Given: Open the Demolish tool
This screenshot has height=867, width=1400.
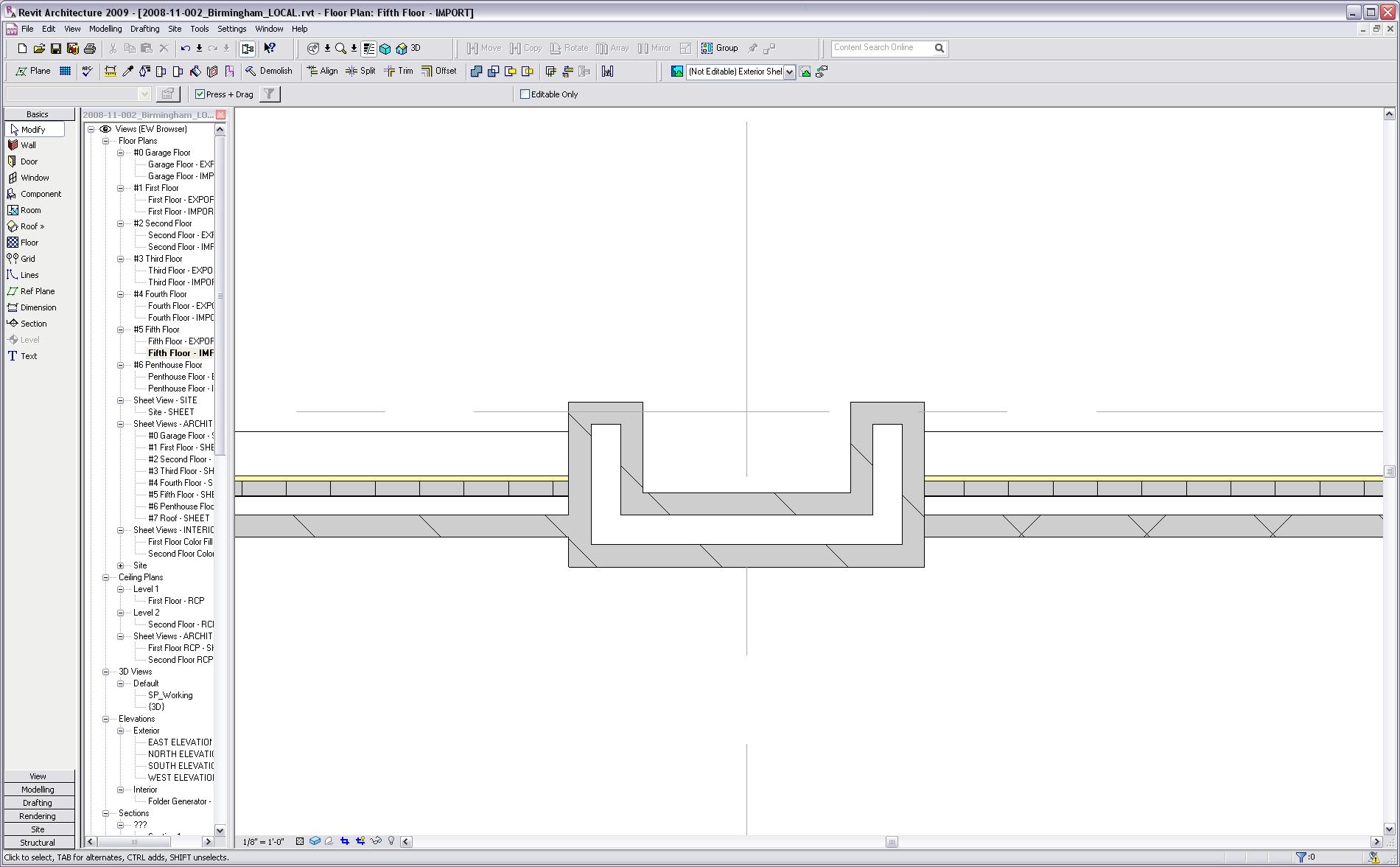Looking at the screenshot, I should [271, 71].
